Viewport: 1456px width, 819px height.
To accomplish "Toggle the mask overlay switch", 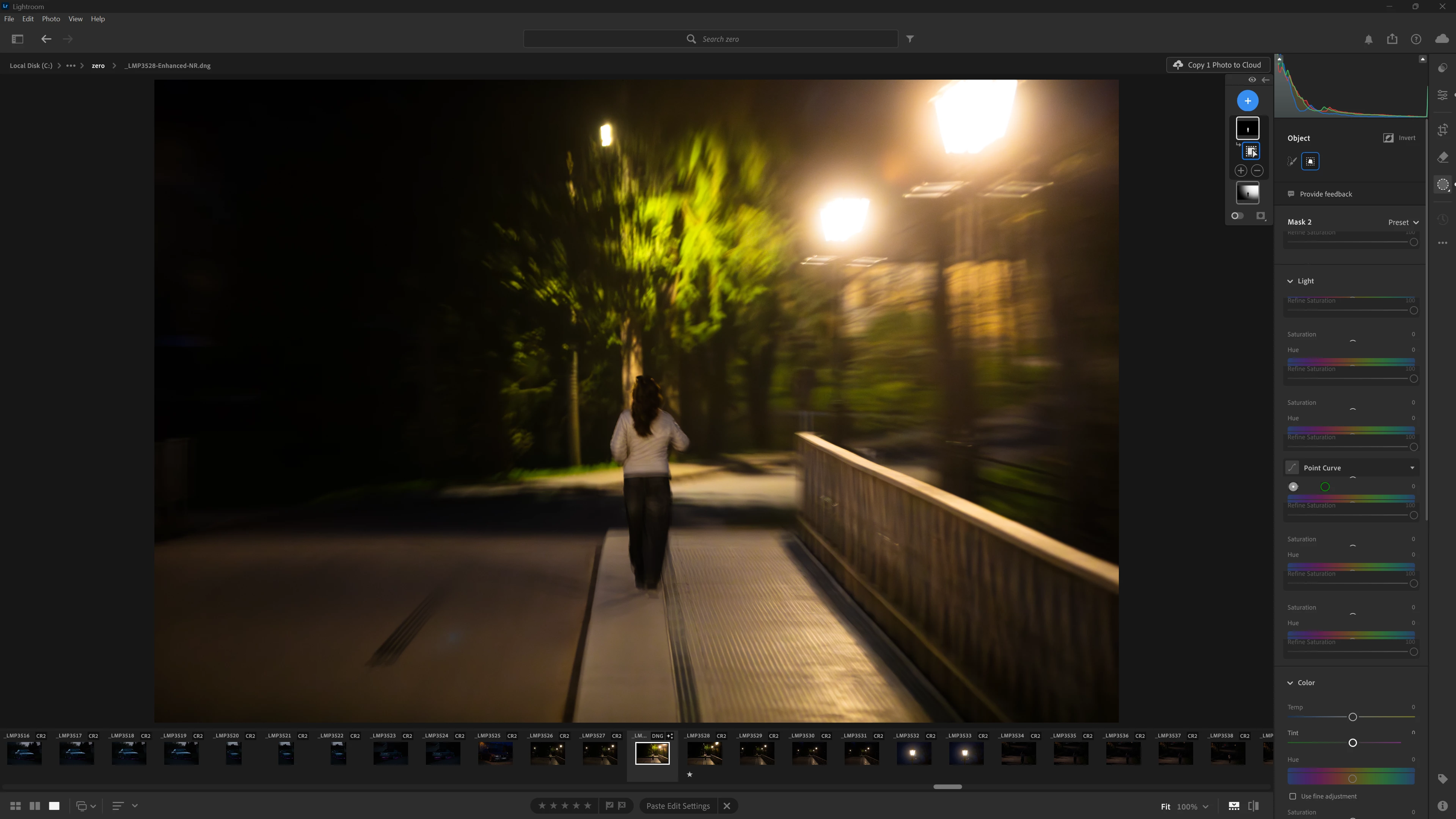I will click(x=1237, y=216).
